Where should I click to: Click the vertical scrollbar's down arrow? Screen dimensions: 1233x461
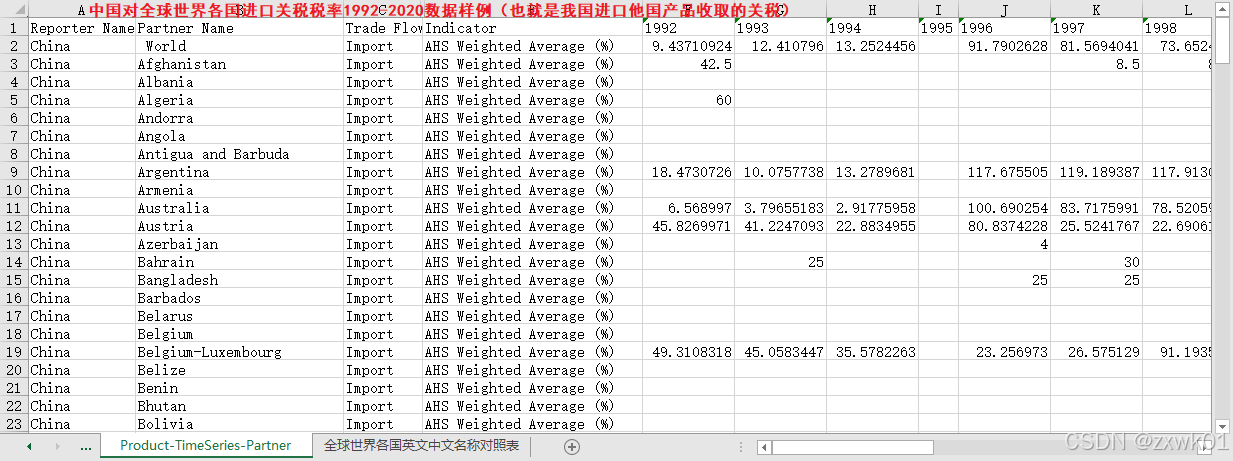click(1221, 426)
